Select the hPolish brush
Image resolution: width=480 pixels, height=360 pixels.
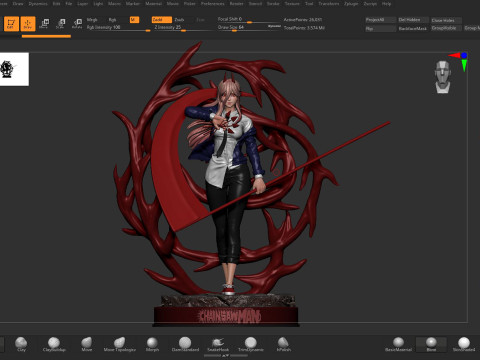(x=283, y=344)
